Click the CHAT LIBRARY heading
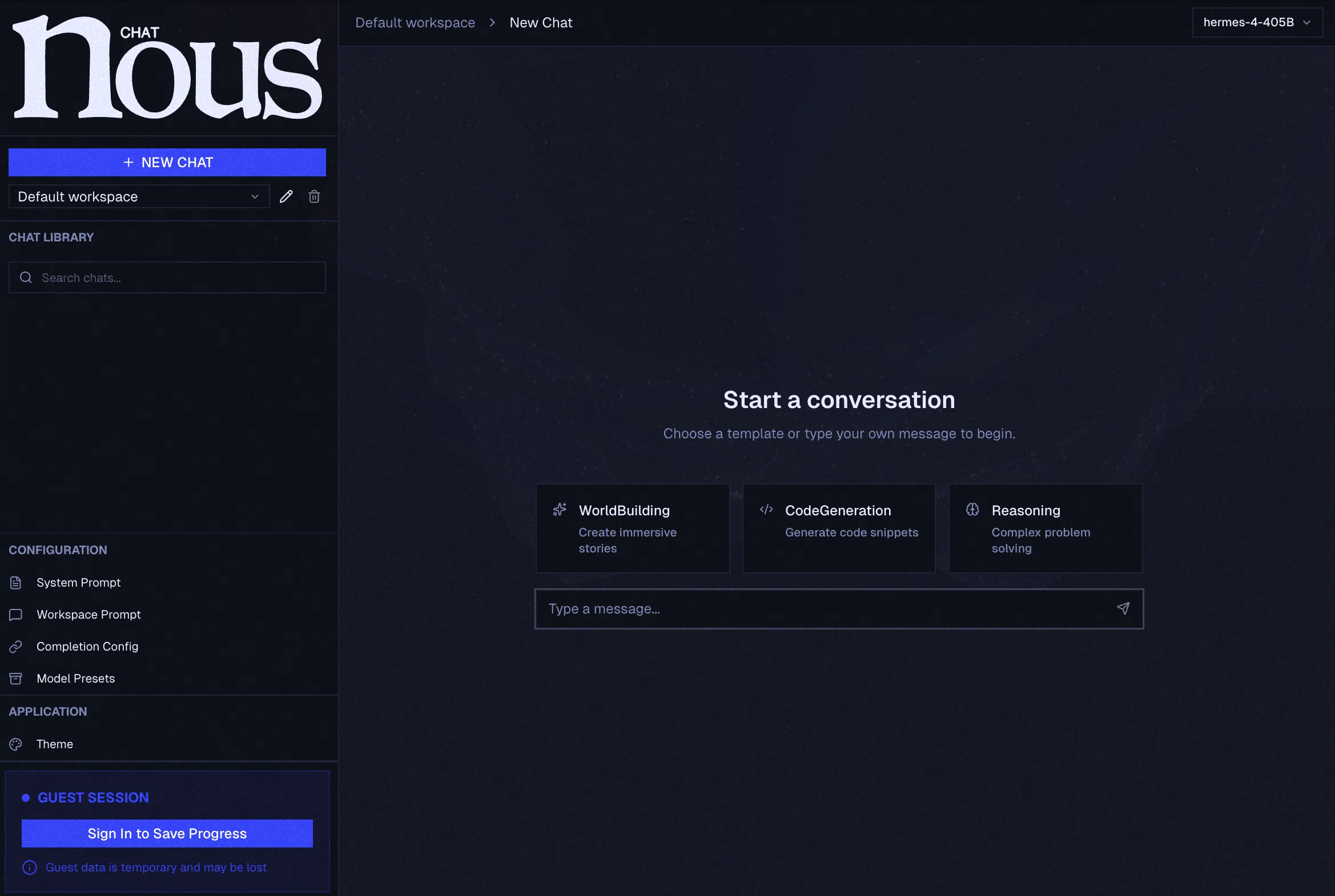1335x896 pixels. pos(51,237)
